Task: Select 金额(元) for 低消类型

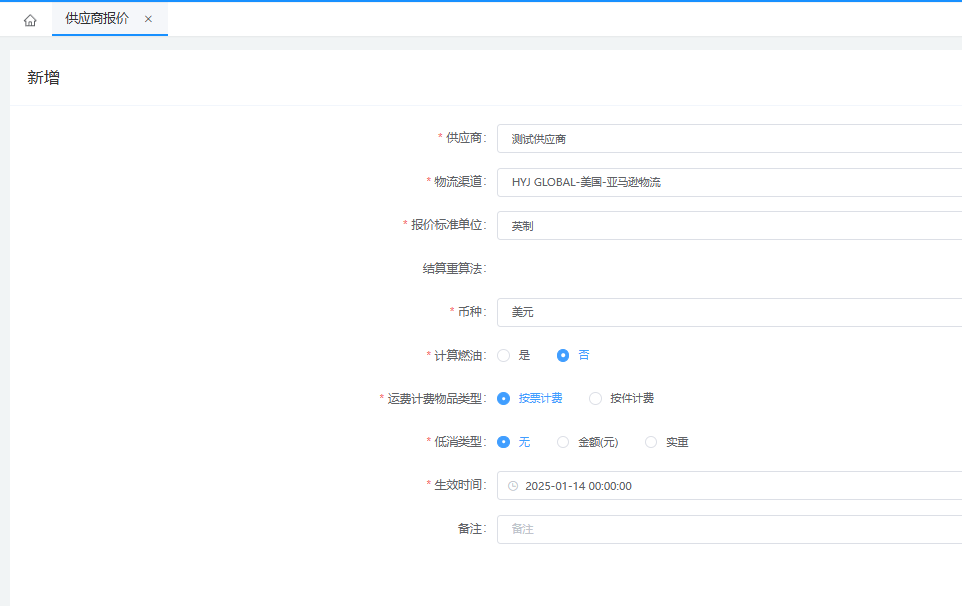Action: [563, 442]
